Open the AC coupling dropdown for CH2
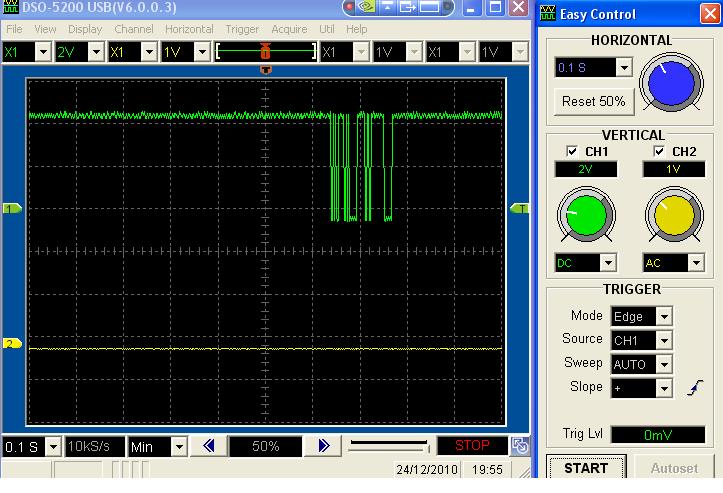Viewport: 723px width, 493px height. 696,263
